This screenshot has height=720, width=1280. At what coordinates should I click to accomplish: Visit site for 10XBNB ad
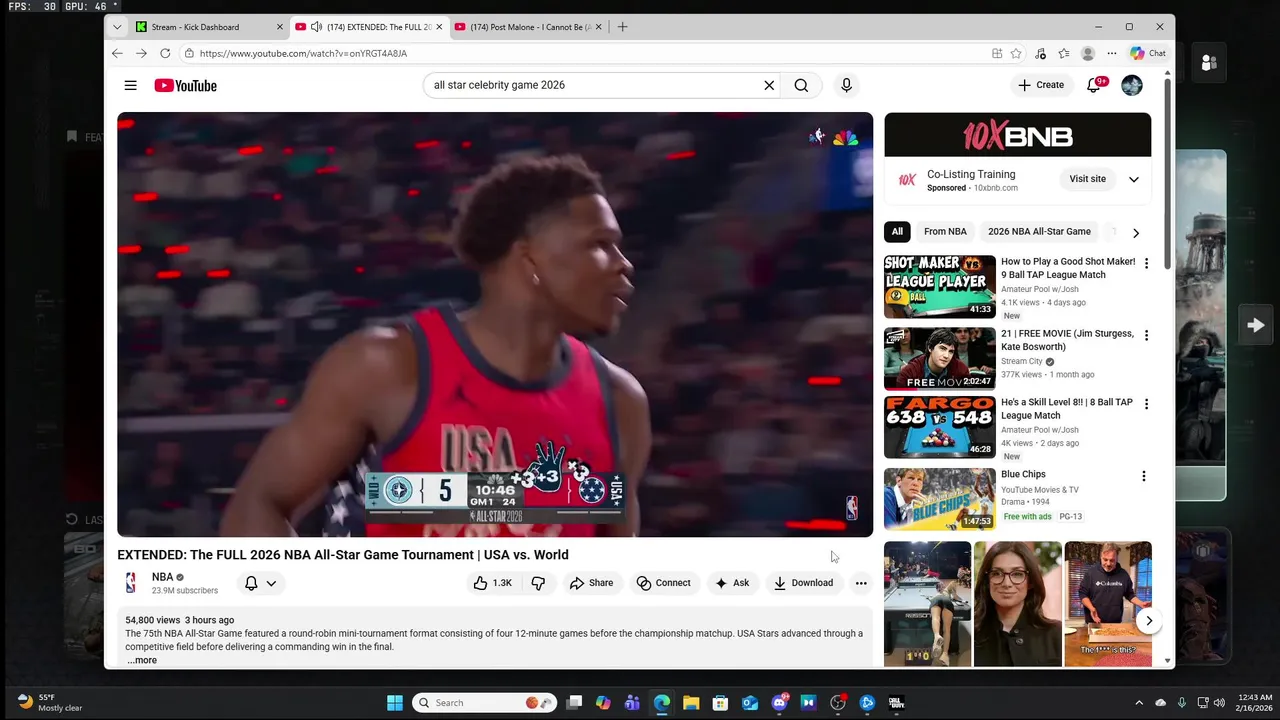[x=1087, y=179]
